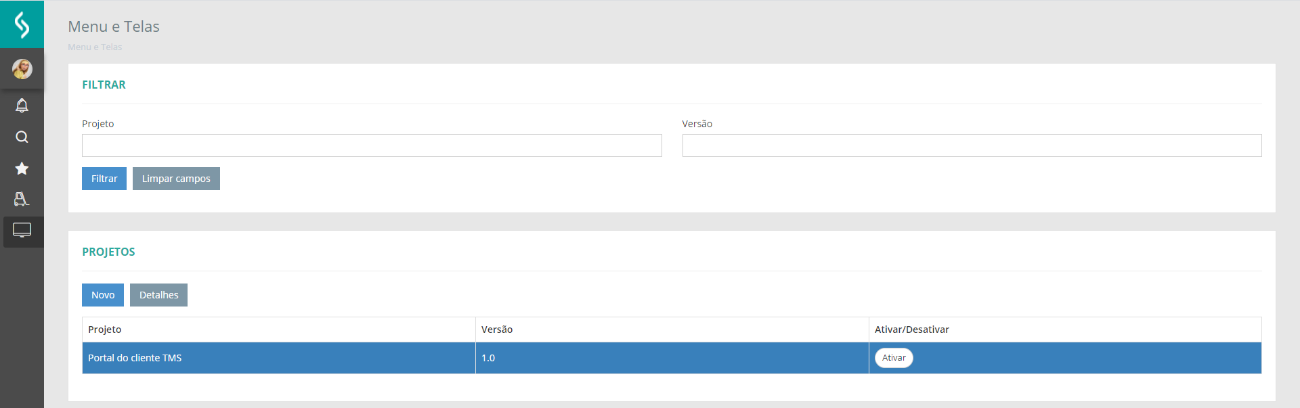The image size is (1300, 408).
Task: Click the search magnifier sidebar icon
Action: [21, 137]
